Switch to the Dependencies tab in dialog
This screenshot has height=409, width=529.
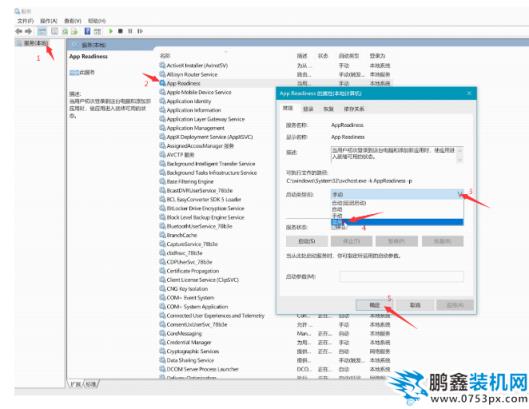click(354, 109)
